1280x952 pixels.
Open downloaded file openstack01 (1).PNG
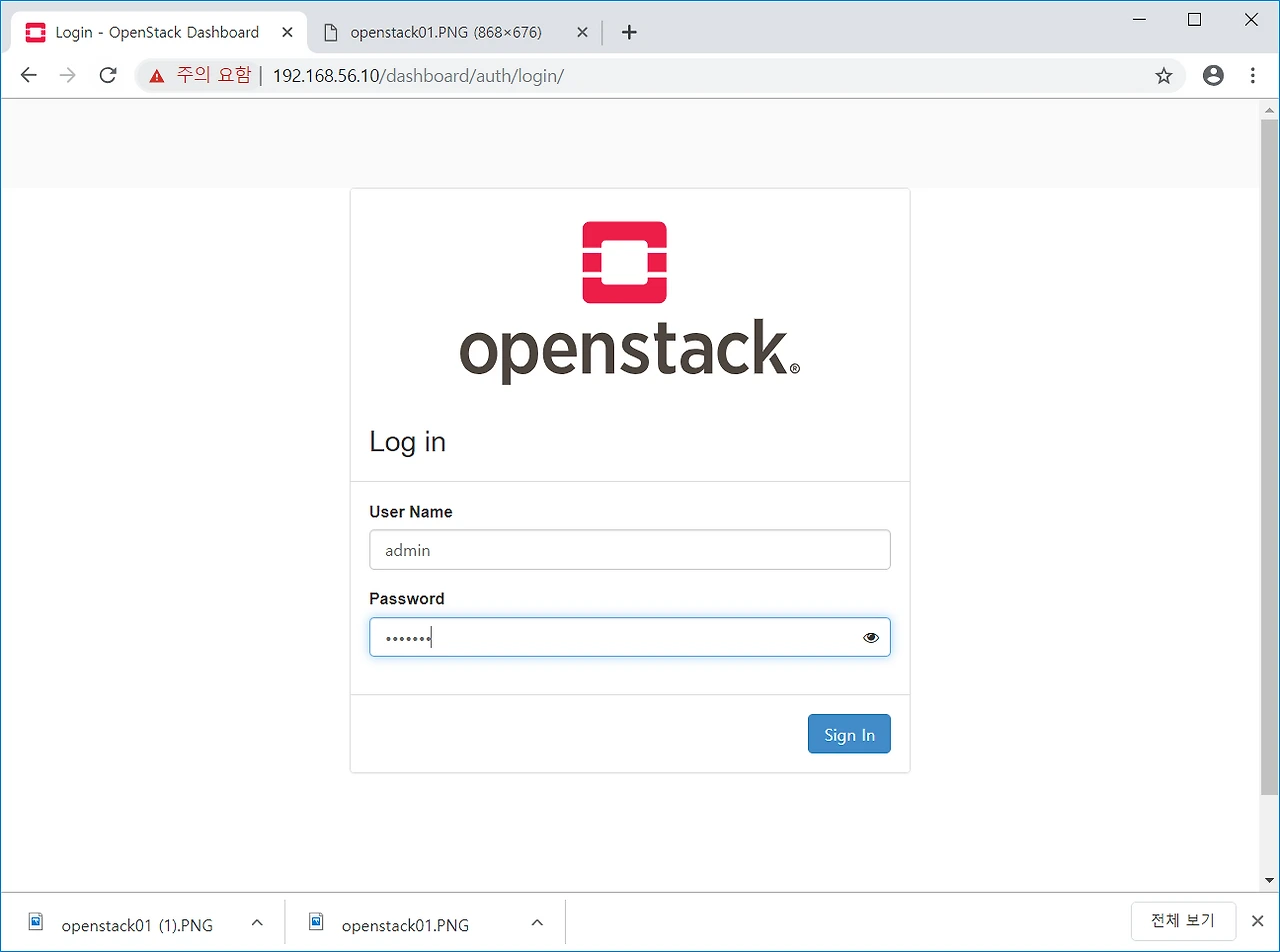click(137, 924)
